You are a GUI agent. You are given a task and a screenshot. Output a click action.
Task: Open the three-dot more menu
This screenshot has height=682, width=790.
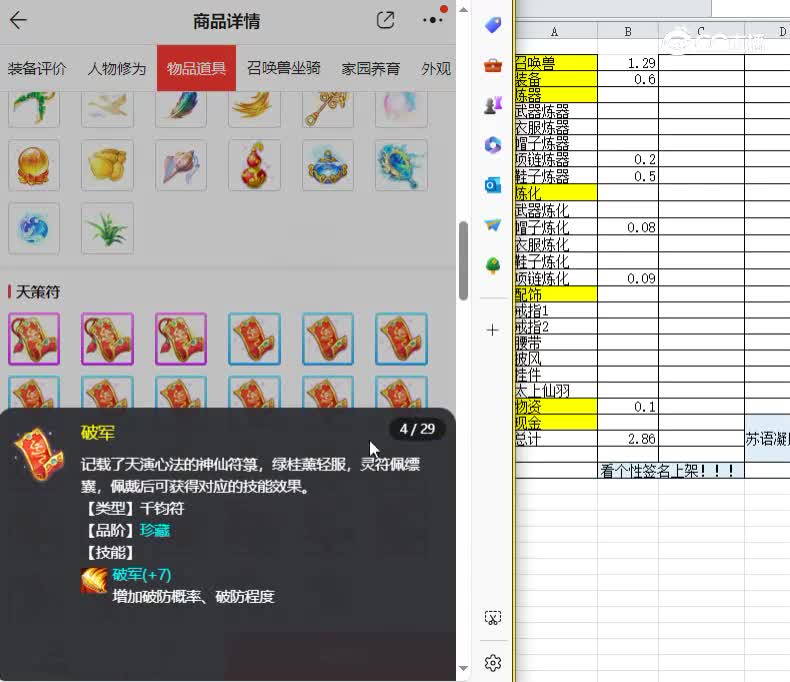[x=433, y=20]
